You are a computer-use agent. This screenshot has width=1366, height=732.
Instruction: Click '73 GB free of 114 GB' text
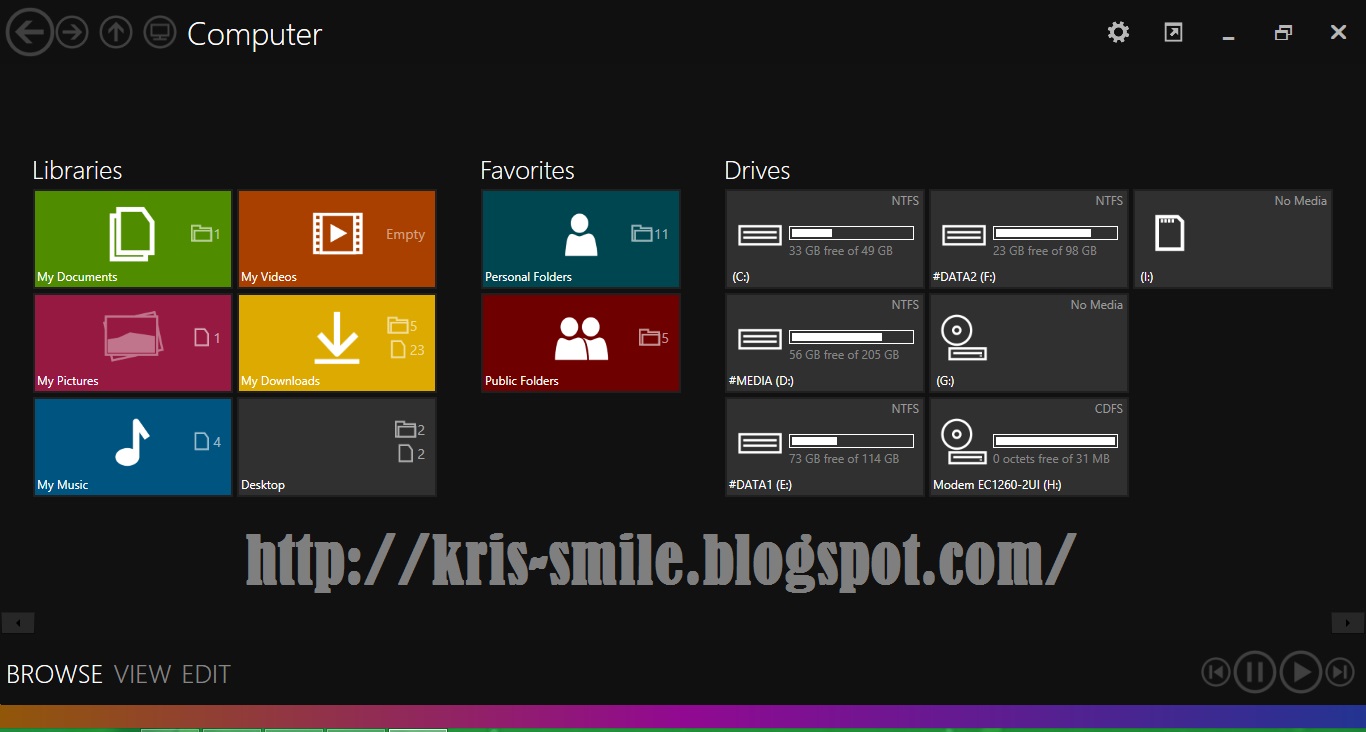(x=844, y=459)
